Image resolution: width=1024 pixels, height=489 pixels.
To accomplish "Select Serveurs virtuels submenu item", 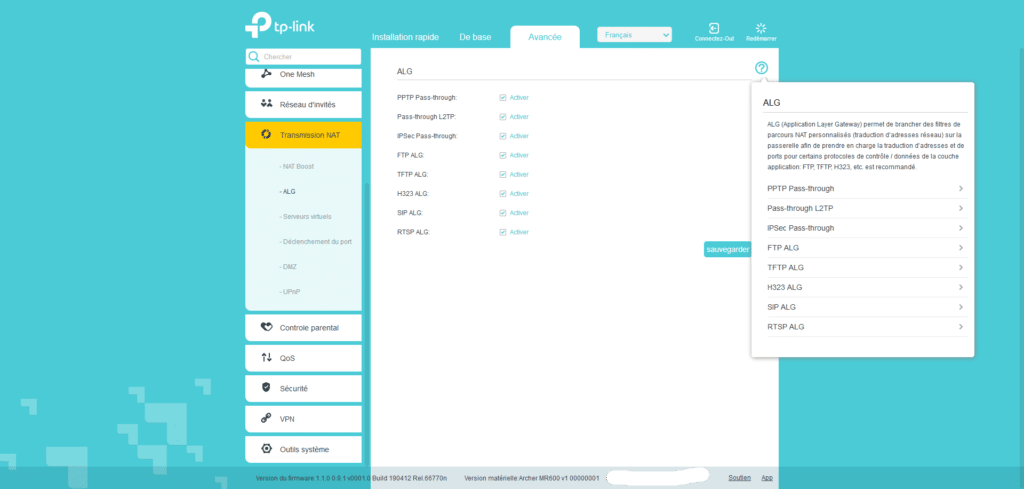I will (x=307, y=216).
